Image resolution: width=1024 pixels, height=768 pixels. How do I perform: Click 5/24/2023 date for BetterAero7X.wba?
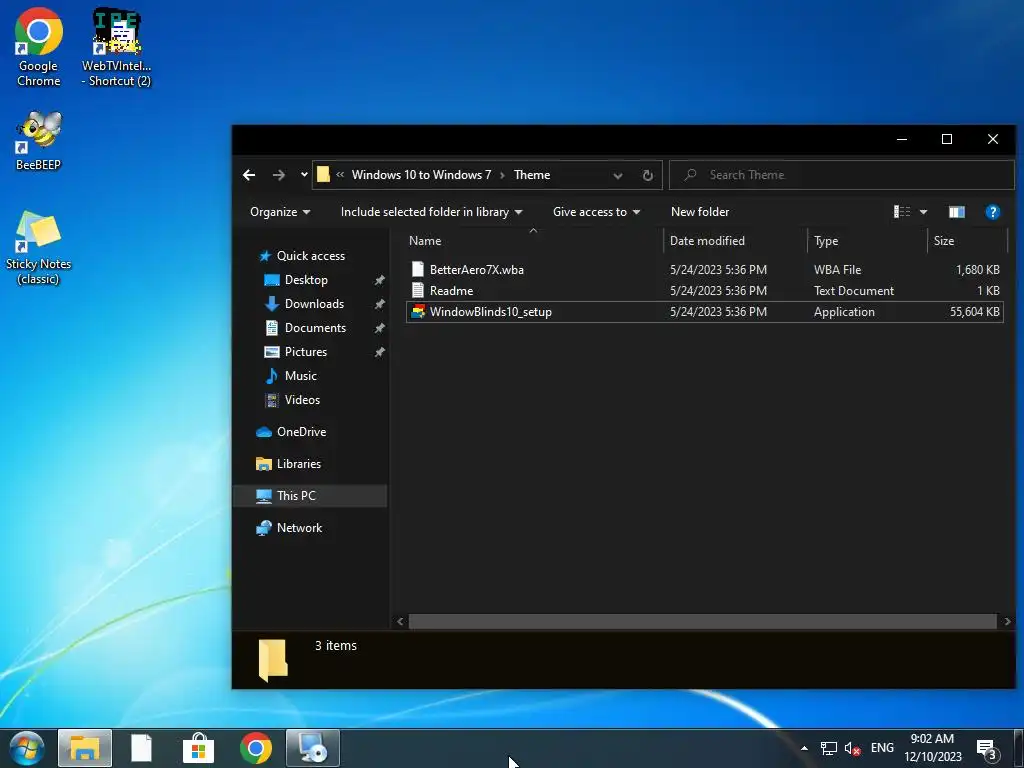[718, 270]
